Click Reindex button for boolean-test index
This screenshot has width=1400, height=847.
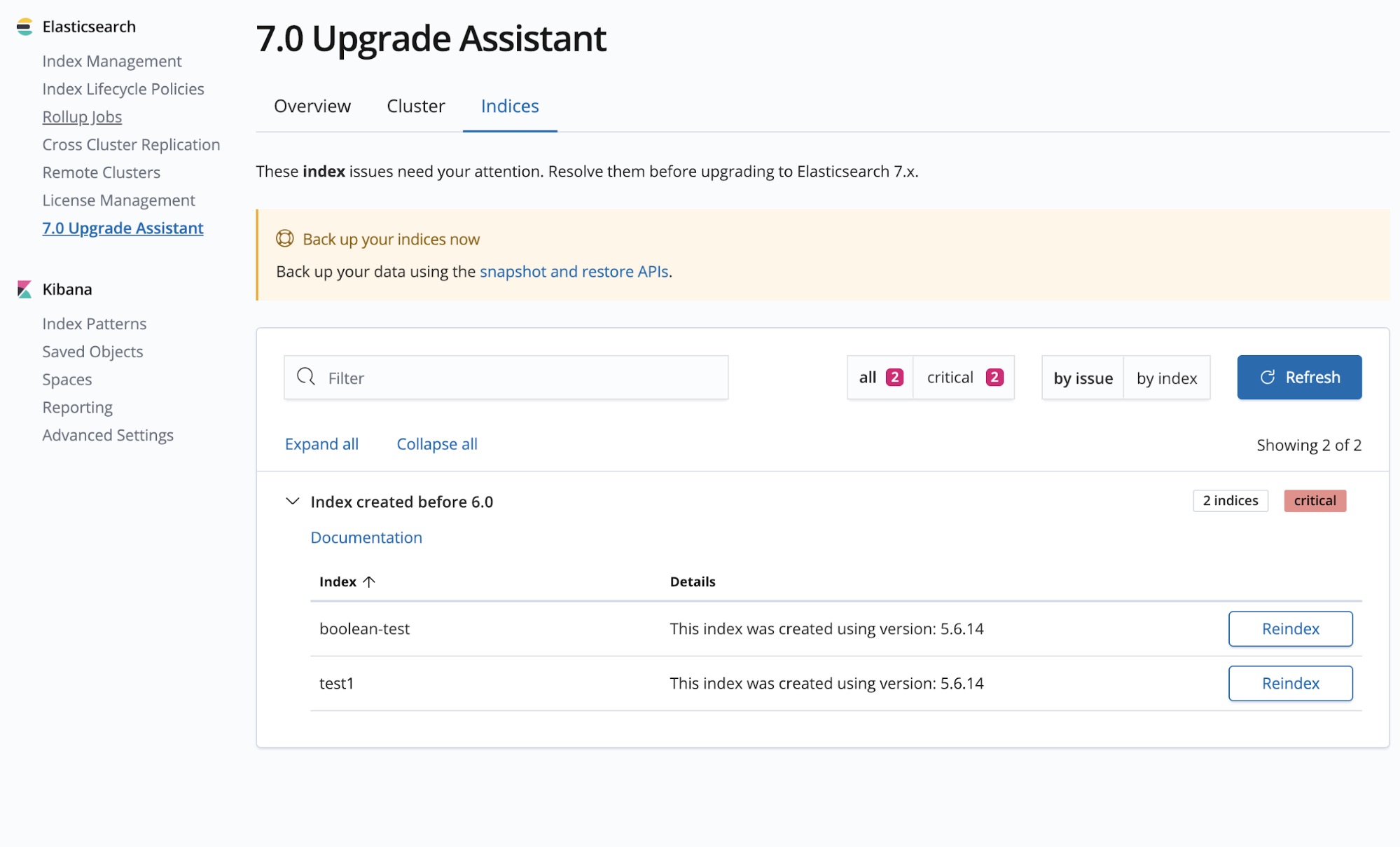pos(1291,628)
